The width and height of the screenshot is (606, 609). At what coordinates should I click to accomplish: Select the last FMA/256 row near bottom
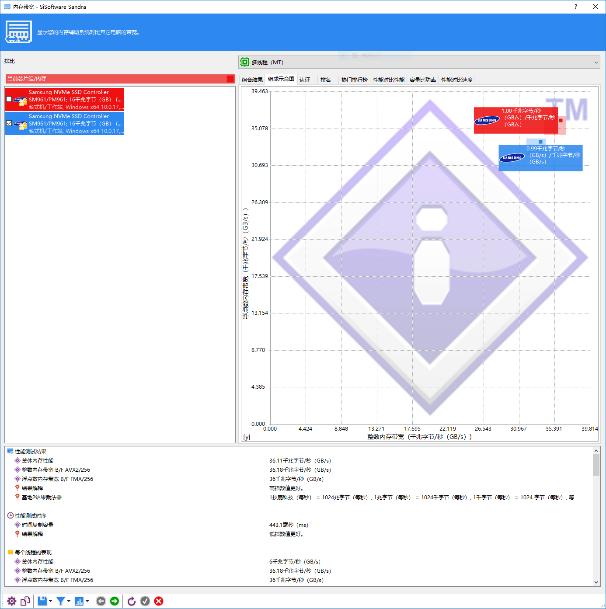(x=297, y=580)
